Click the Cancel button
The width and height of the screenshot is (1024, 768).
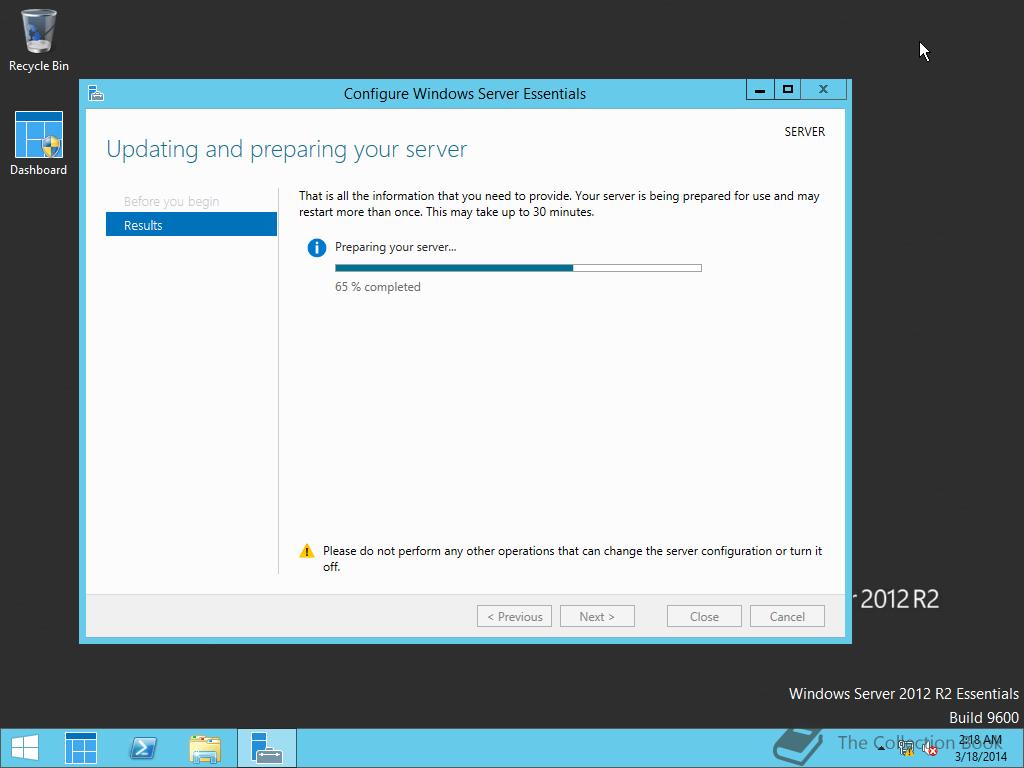[787, 616]
